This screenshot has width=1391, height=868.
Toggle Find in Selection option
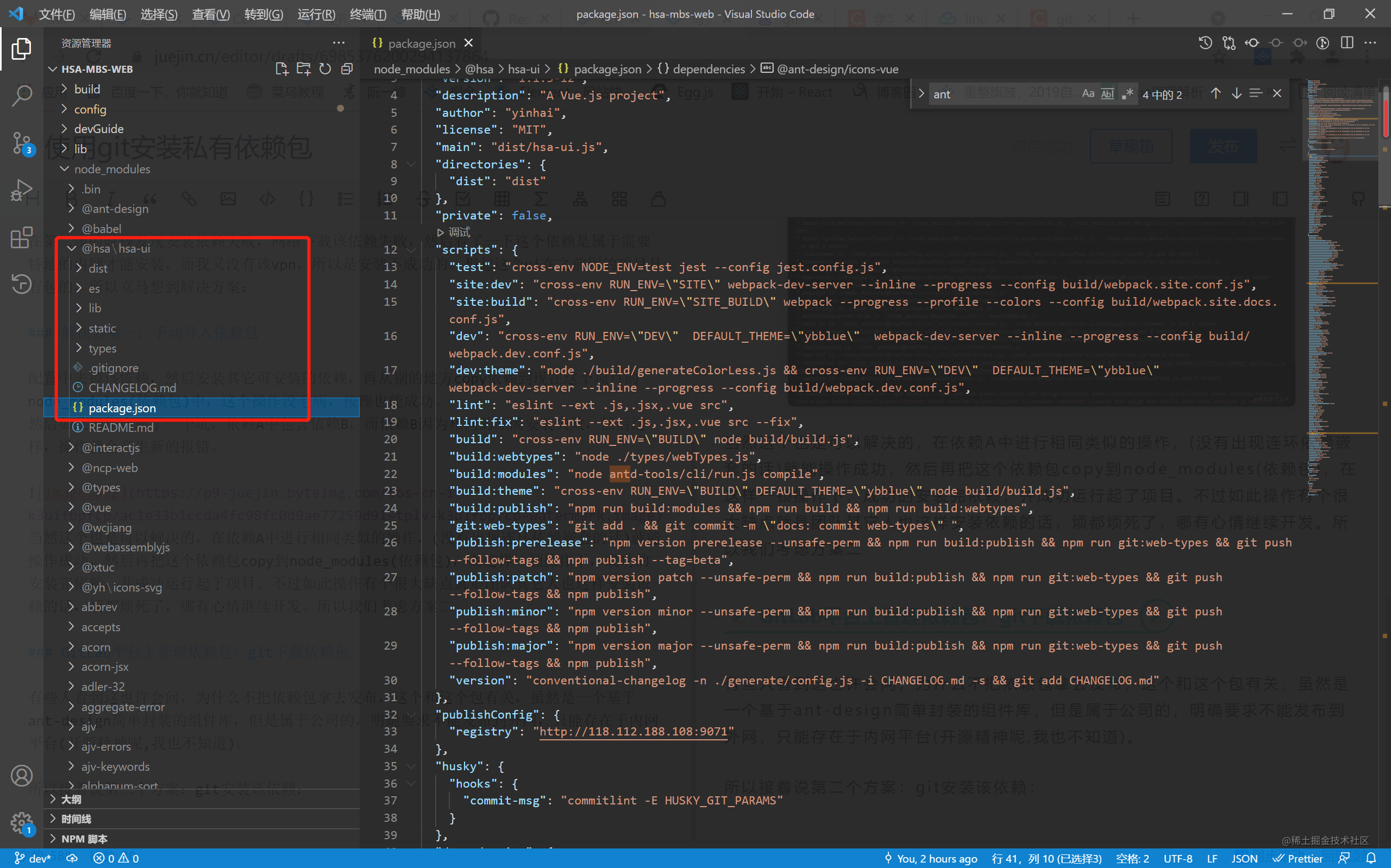click(1256, 93)
